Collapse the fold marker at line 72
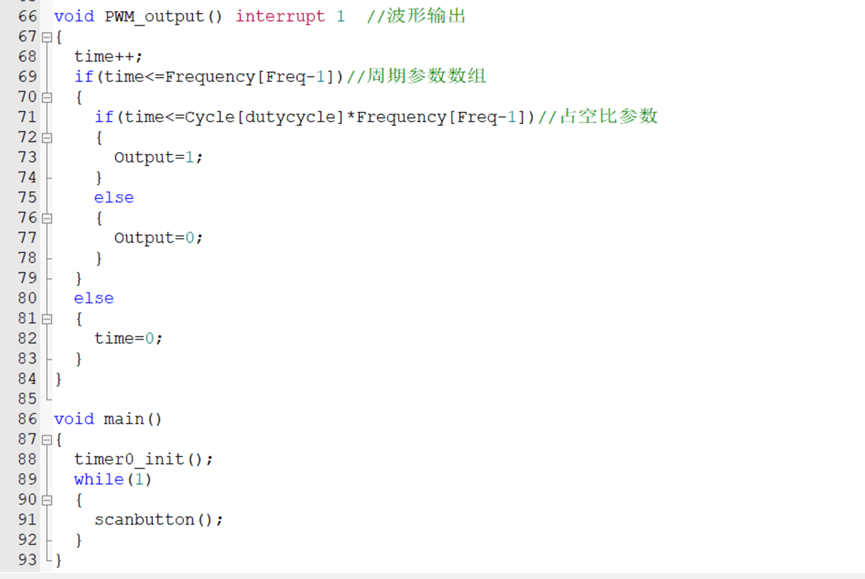This screenshot has width=865, height=579. pyautogui.click(x=47, y=138)
